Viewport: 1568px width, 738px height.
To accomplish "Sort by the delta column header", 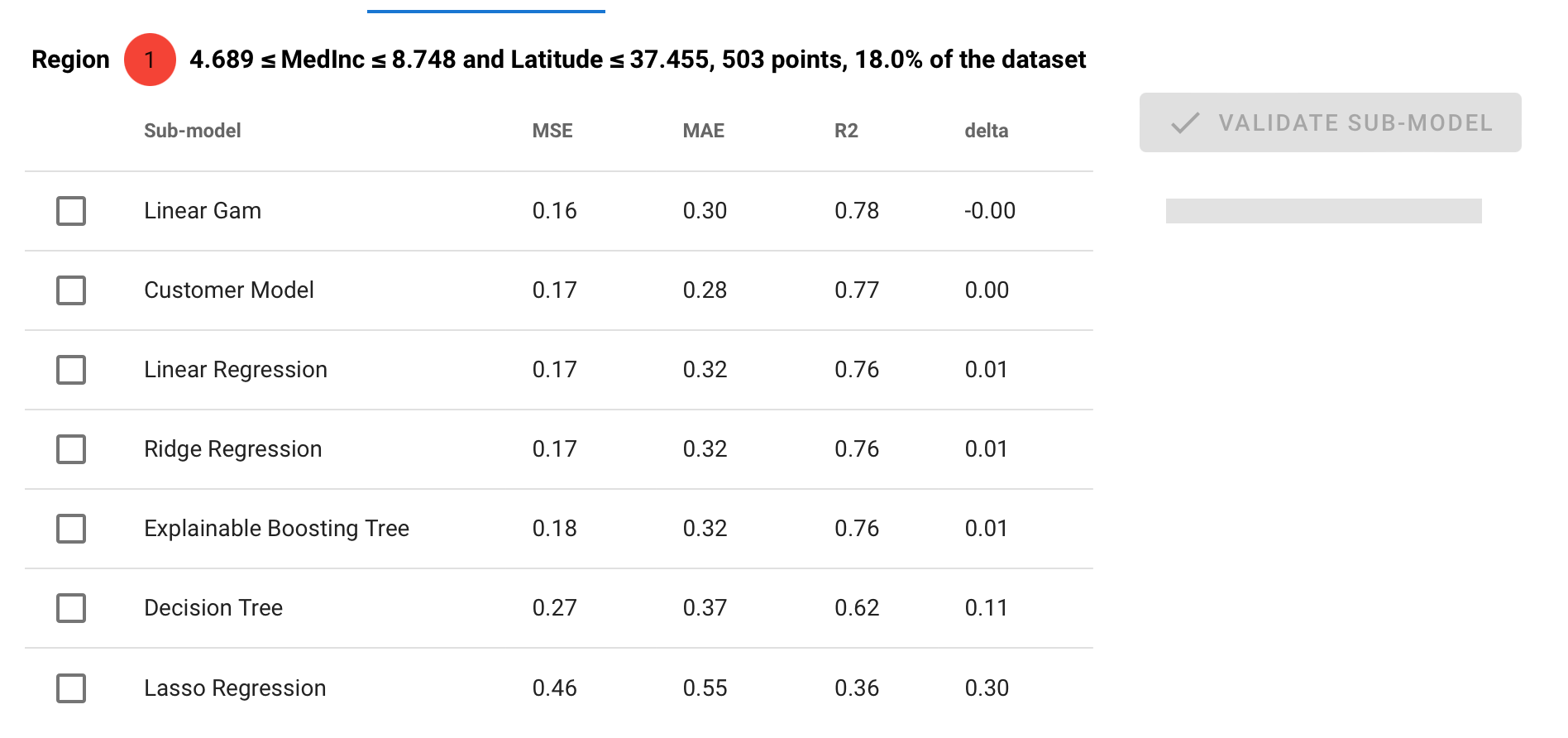I will 987,131.
